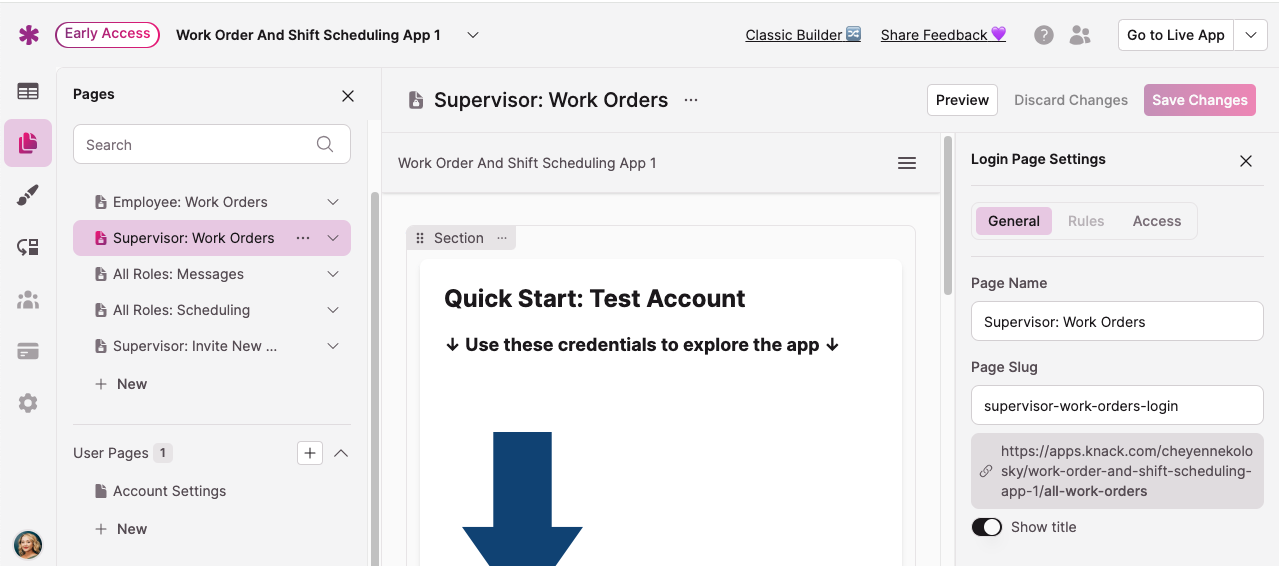Click the Page Slug input field
This screenshot has width=1279, height=566.
point(1116,406)
